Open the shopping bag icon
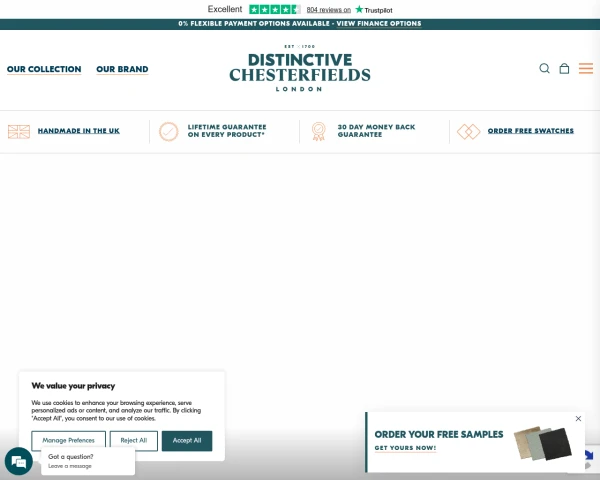The image size is (600, 480). [x=564, y=69]
